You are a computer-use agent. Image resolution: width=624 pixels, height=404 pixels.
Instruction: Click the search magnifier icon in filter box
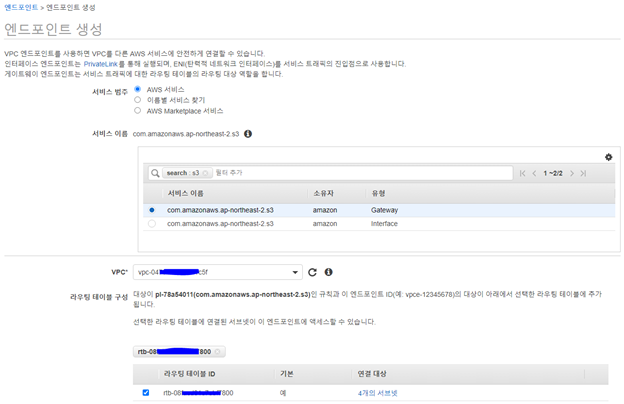[156, 173]
